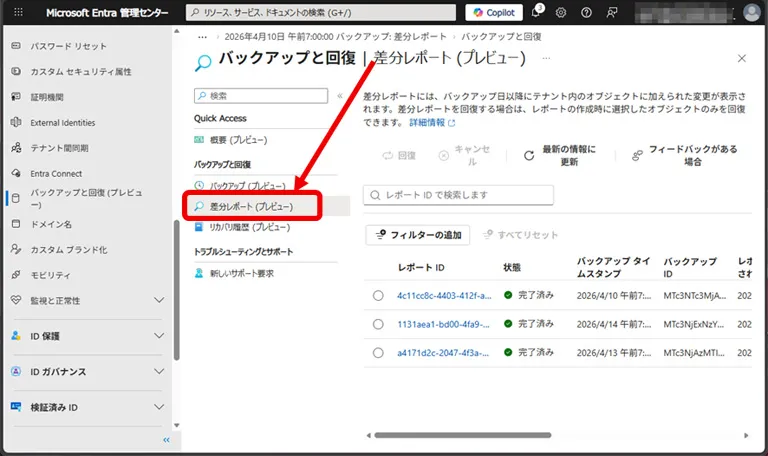Open the notifications bell
Image resolution: width=768 pixels, height=456 pixels.
click(x=536, y=12)
